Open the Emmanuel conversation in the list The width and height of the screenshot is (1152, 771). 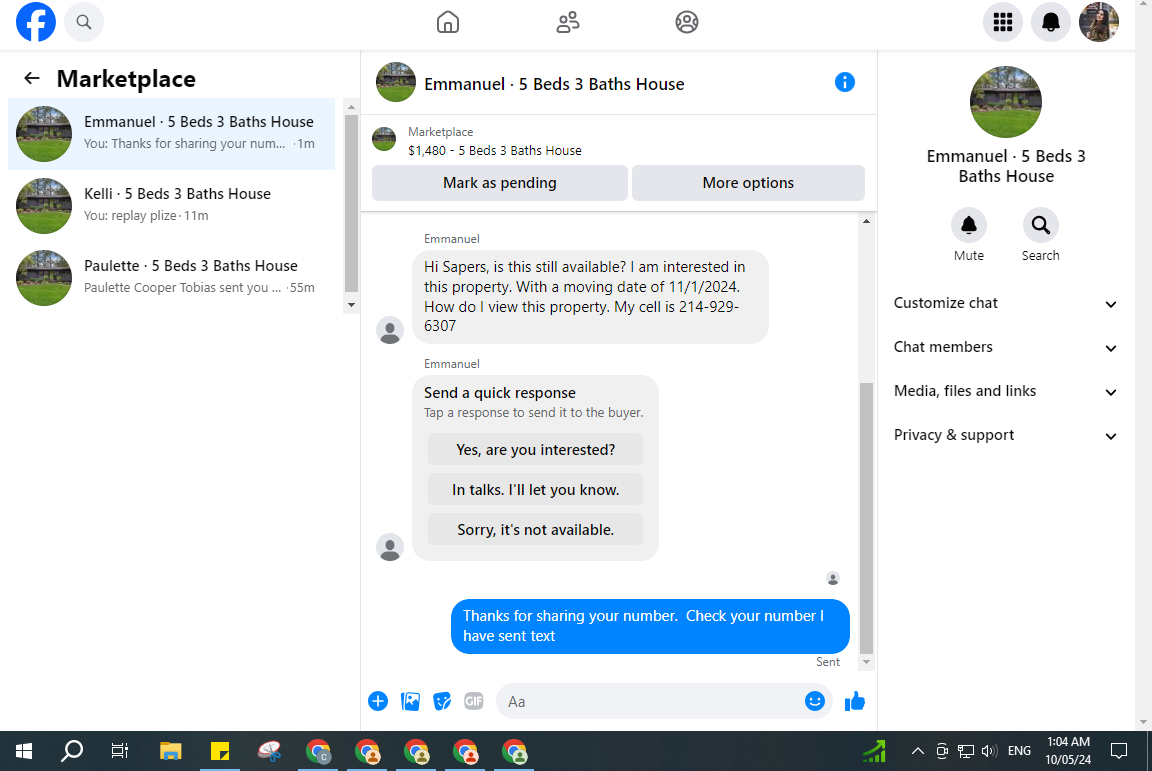171,133
